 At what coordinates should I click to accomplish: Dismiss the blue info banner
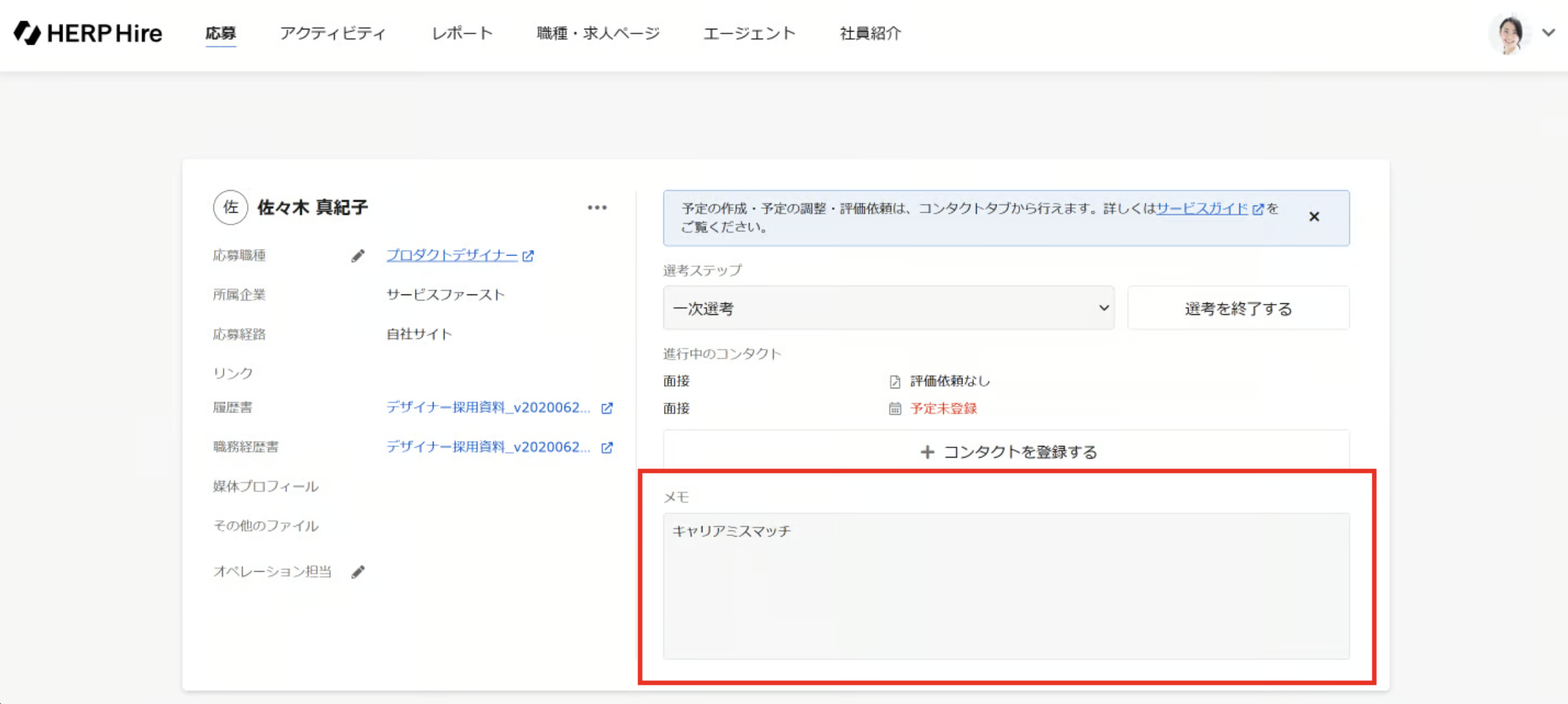(1314, 217)
